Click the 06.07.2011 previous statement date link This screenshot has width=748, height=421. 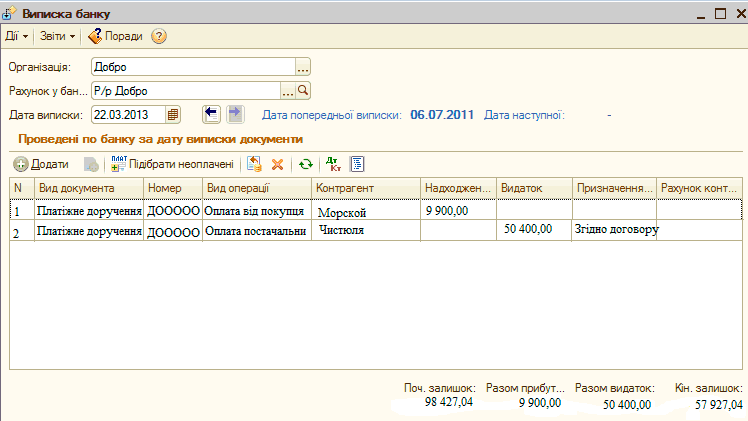click(x=441, y=114)
